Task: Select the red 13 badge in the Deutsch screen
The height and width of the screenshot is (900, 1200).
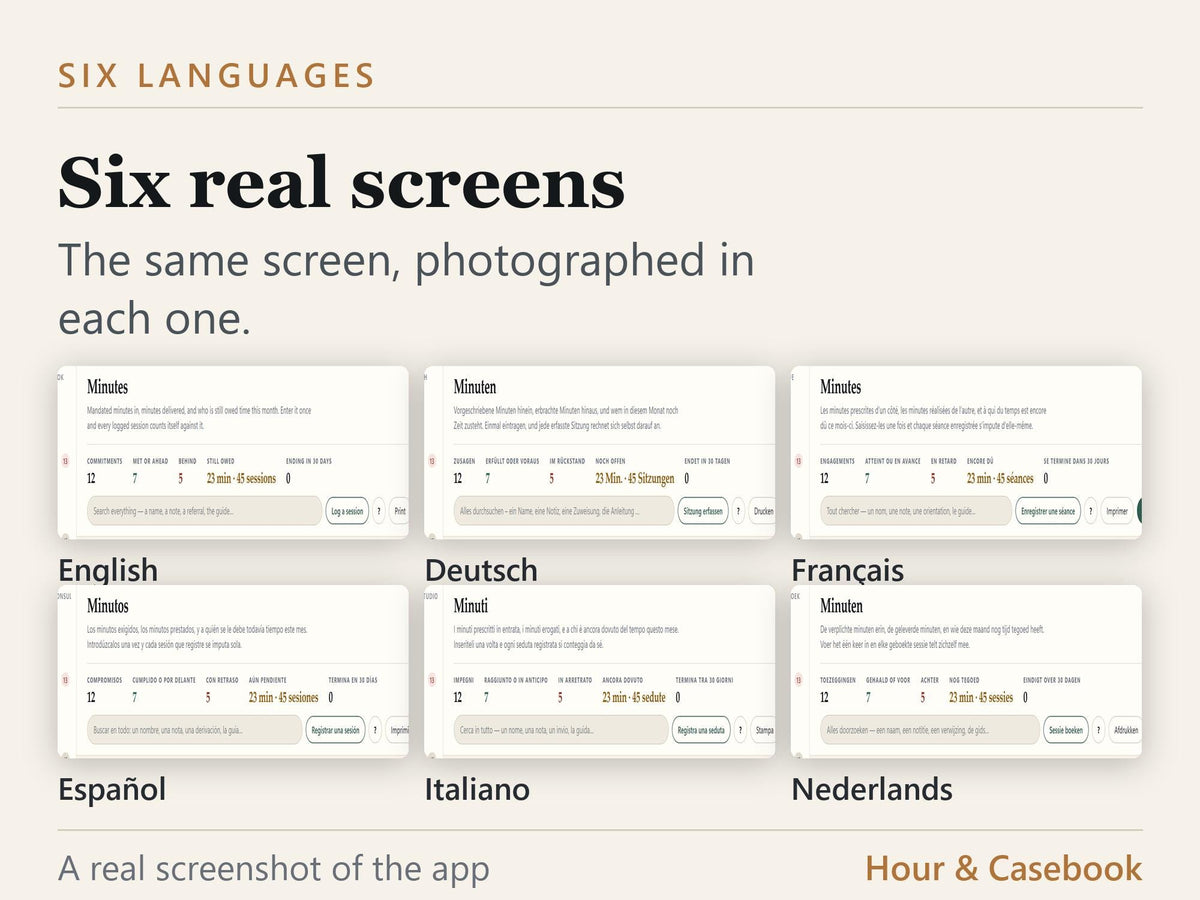Action: [431, 462]
